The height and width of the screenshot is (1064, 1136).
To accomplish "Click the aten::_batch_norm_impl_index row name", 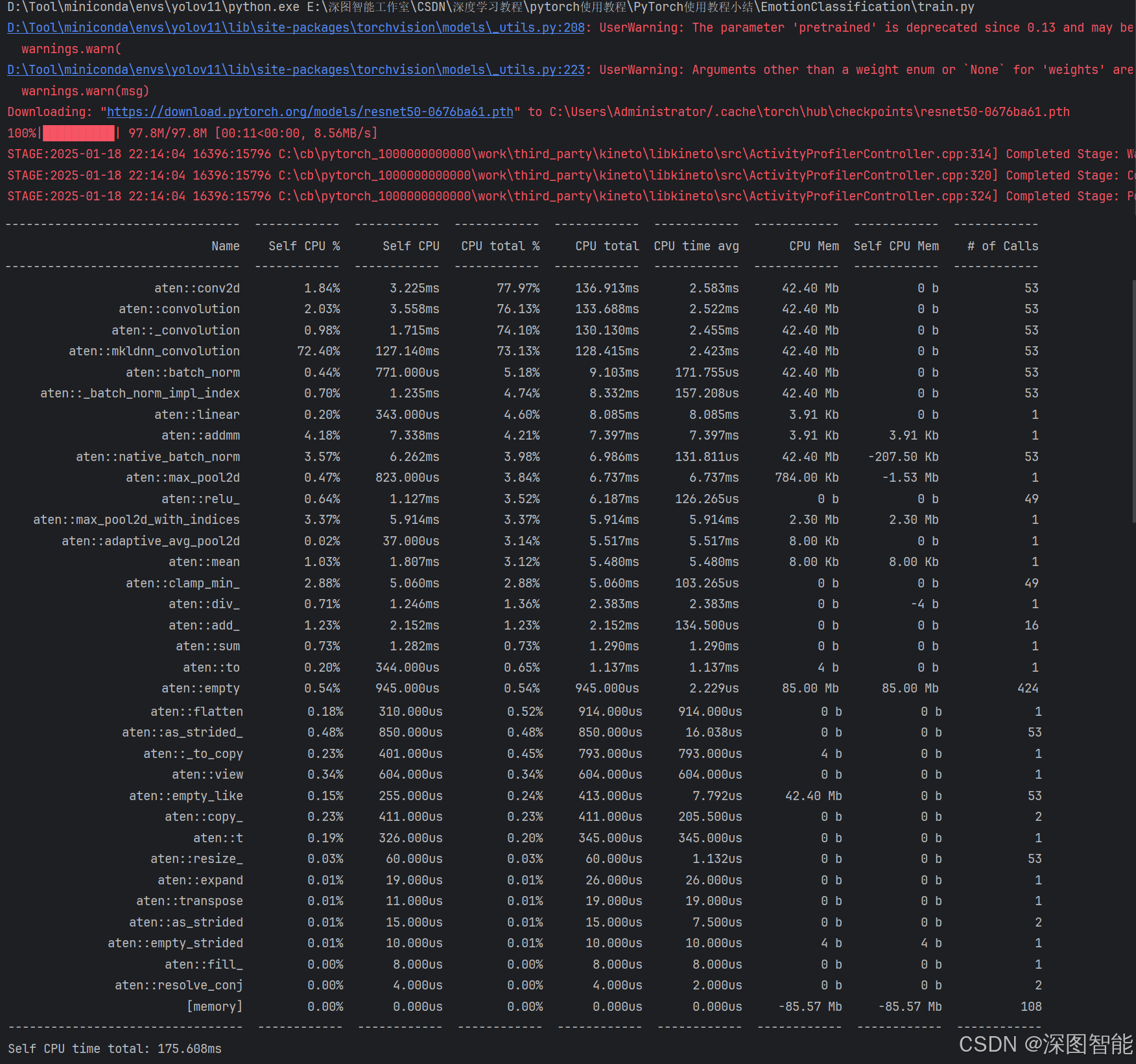I will point(140,394).
